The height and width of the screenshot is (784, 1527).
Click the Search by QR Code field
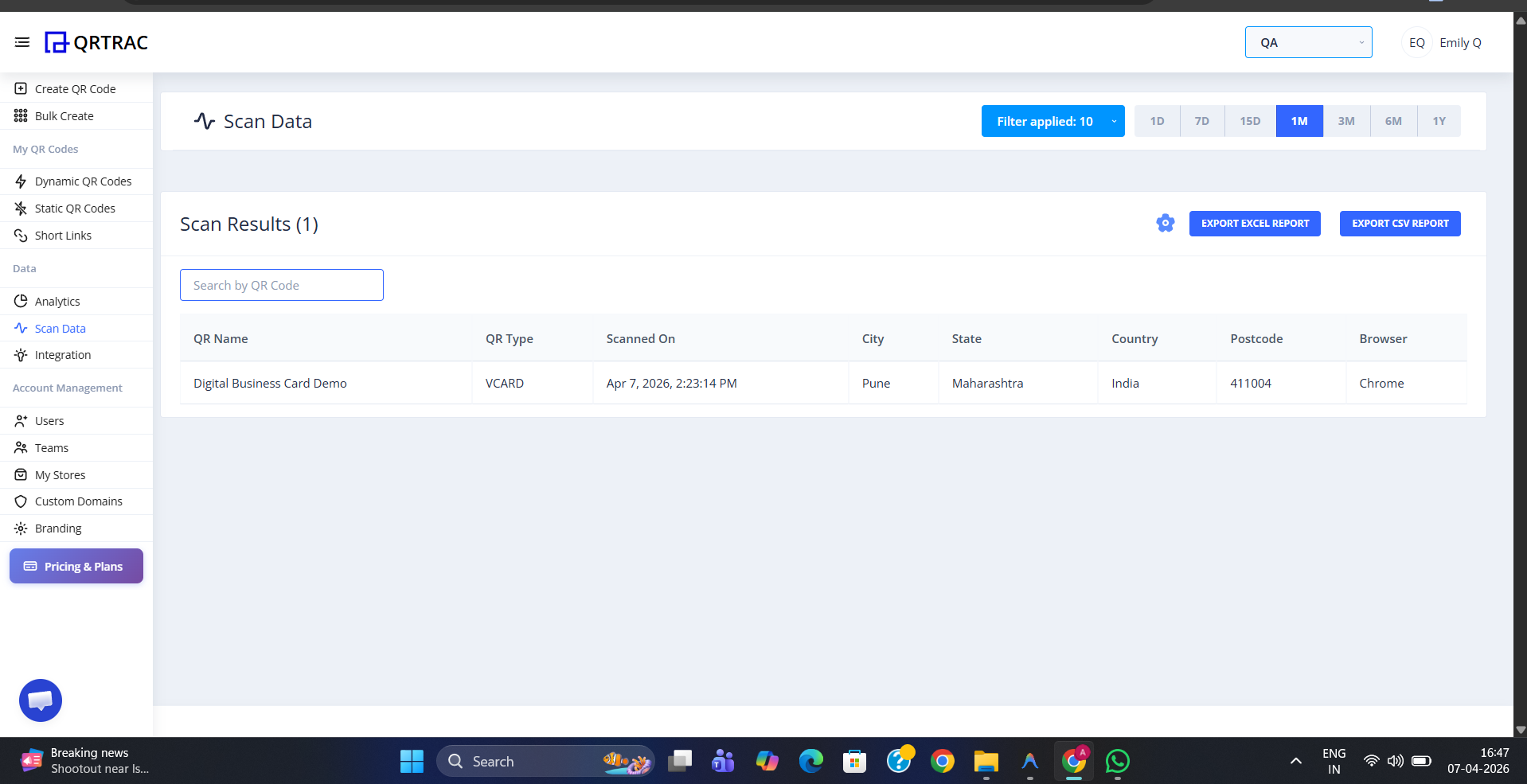281,286
